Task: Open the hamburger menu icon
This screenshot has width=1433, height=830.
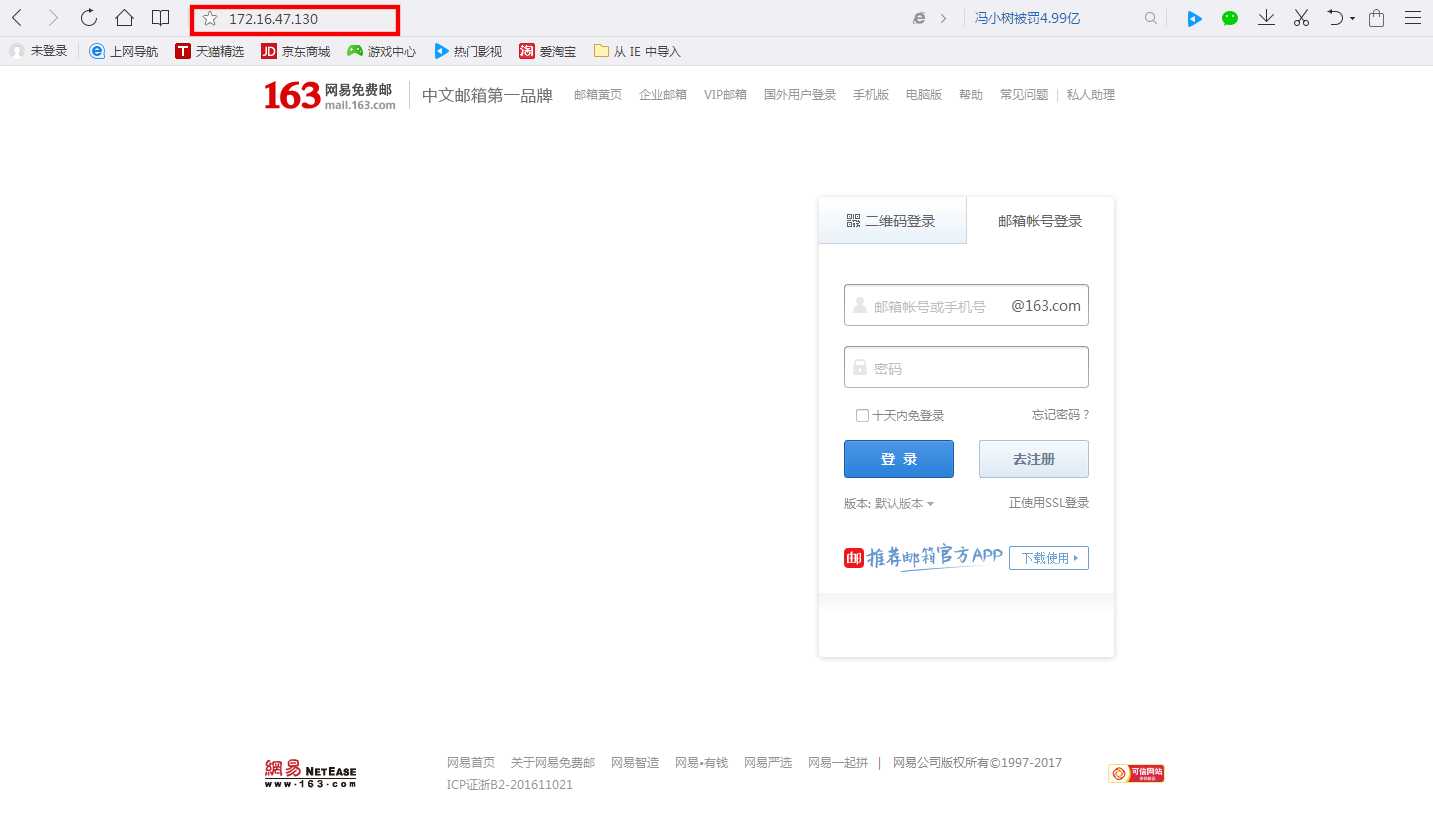Action: pos(1412,18)
